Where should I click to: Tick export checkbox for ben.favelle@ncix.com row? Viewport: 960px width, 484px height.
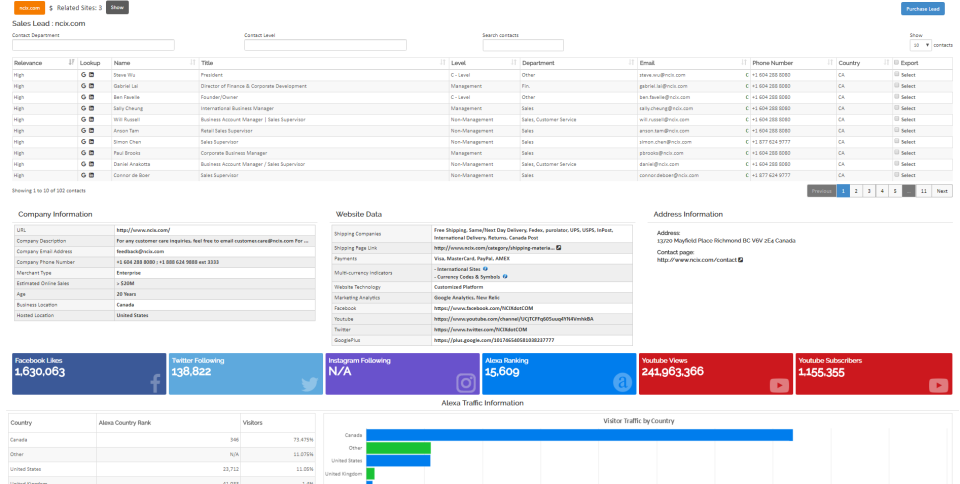896,96
